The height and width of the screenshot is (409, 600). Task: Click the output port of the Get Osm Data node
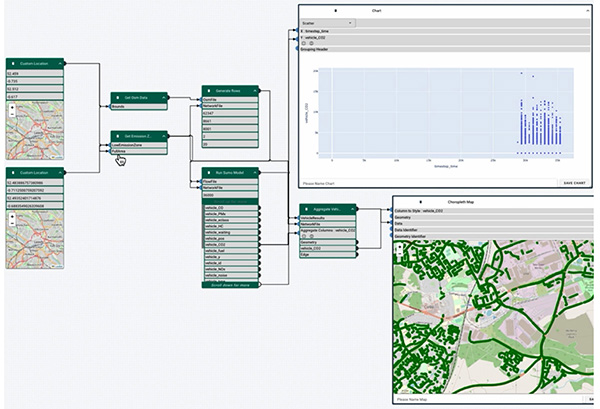coord(168,98)
